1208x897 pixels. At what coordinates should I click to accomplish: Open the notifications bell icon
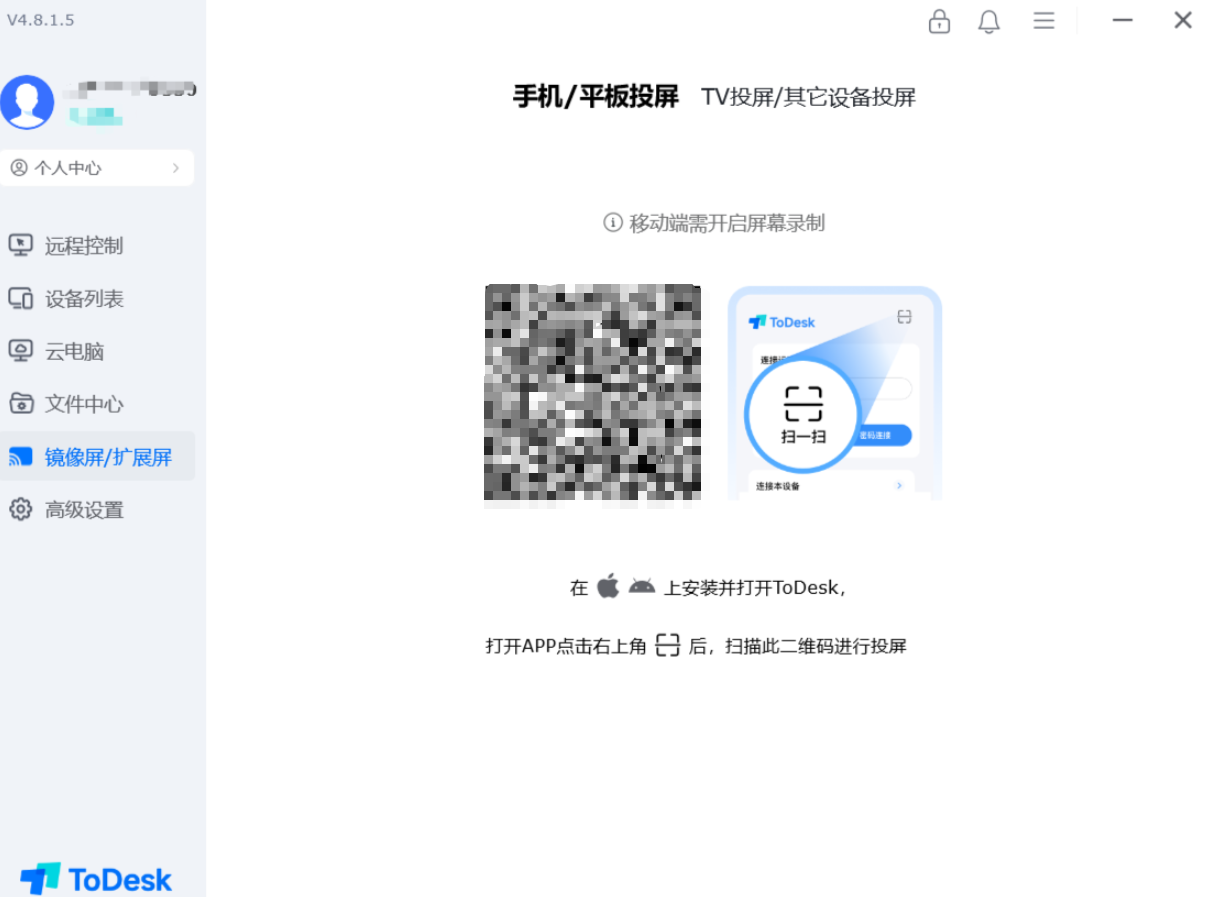989,21
